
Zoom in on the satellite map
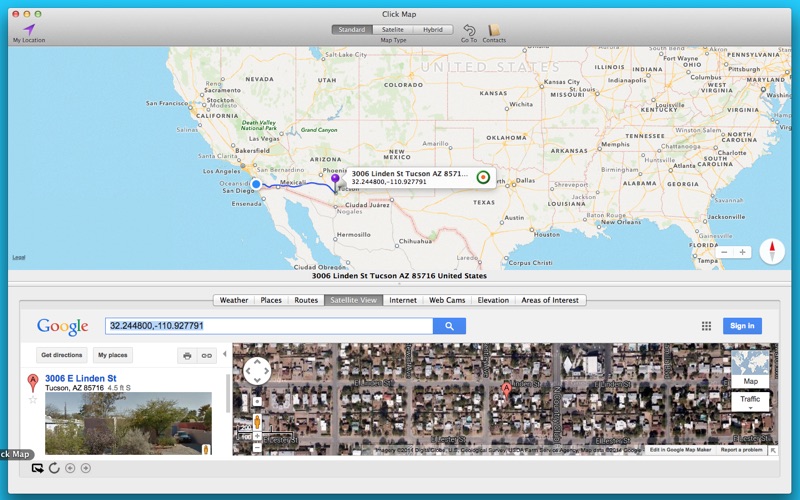(x=257, y=436)
